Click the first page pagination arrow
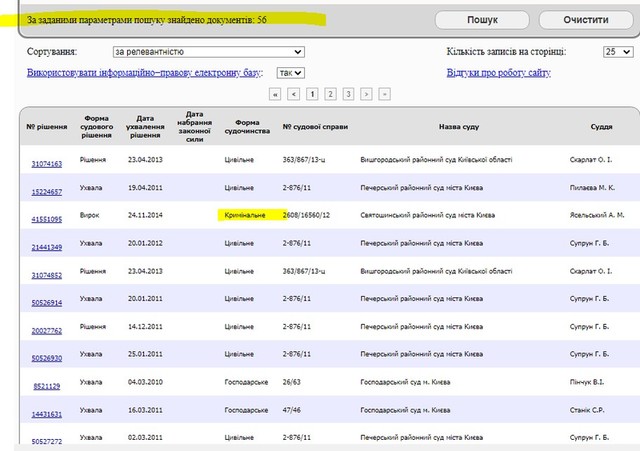The height and width of the screenshot is (451, 640). (x=275, y=94)
